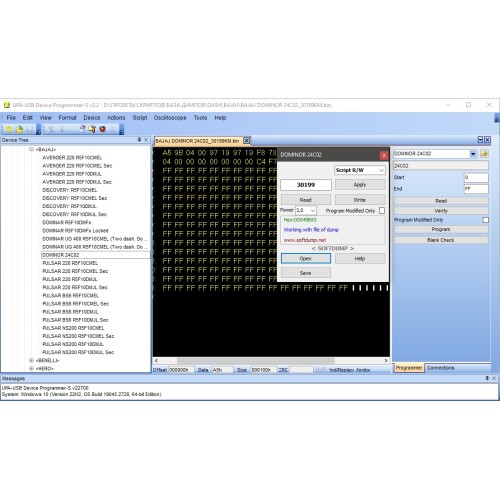The height and width of the screenshot is (500, 500).
Task: Open the Device menu
Action: [92, 118]
